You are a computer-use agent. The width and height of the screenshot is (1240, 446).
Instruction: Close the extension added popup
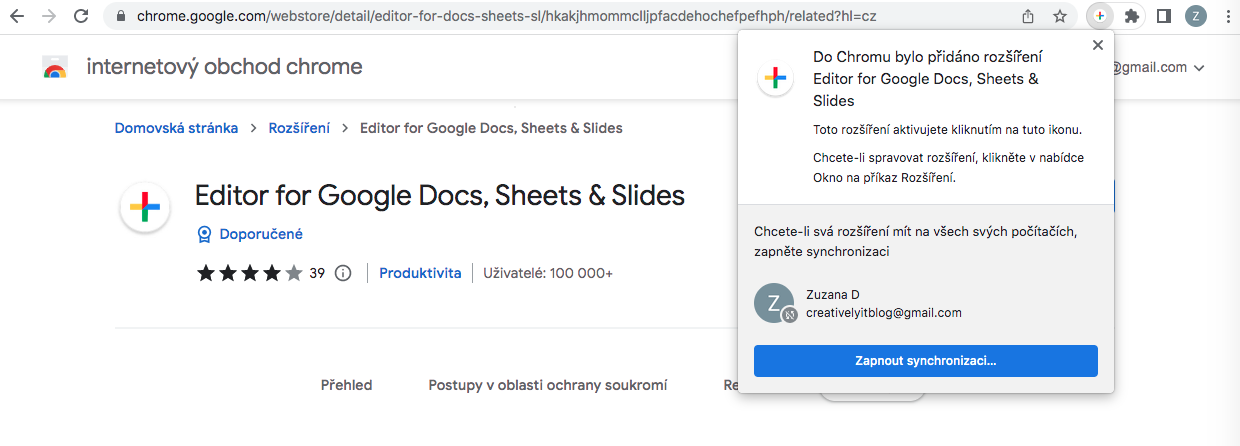click(1098, 45)
